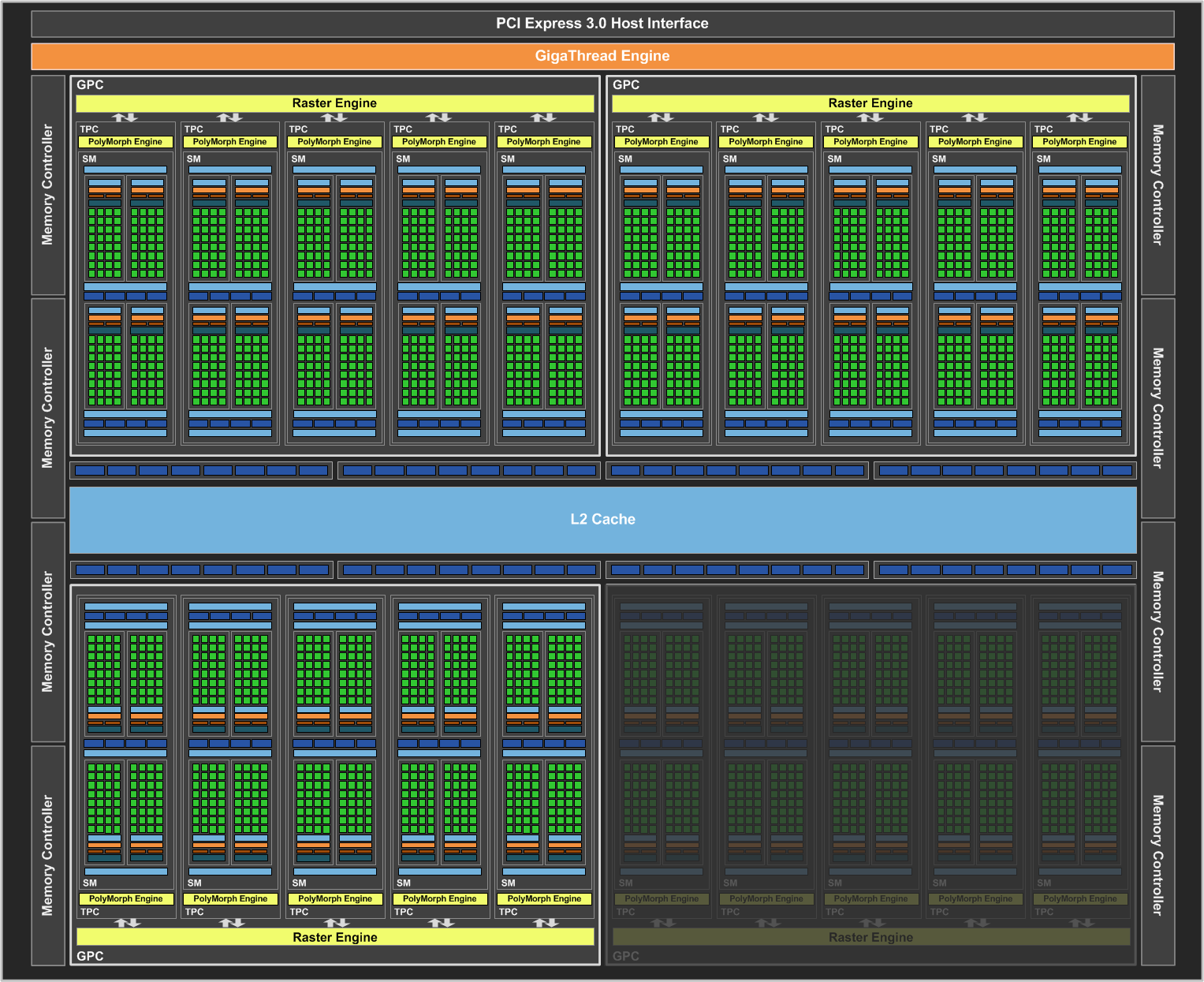Click the rightmost PolyMorph Engine in top-right GPC

tap(1079, 142)
